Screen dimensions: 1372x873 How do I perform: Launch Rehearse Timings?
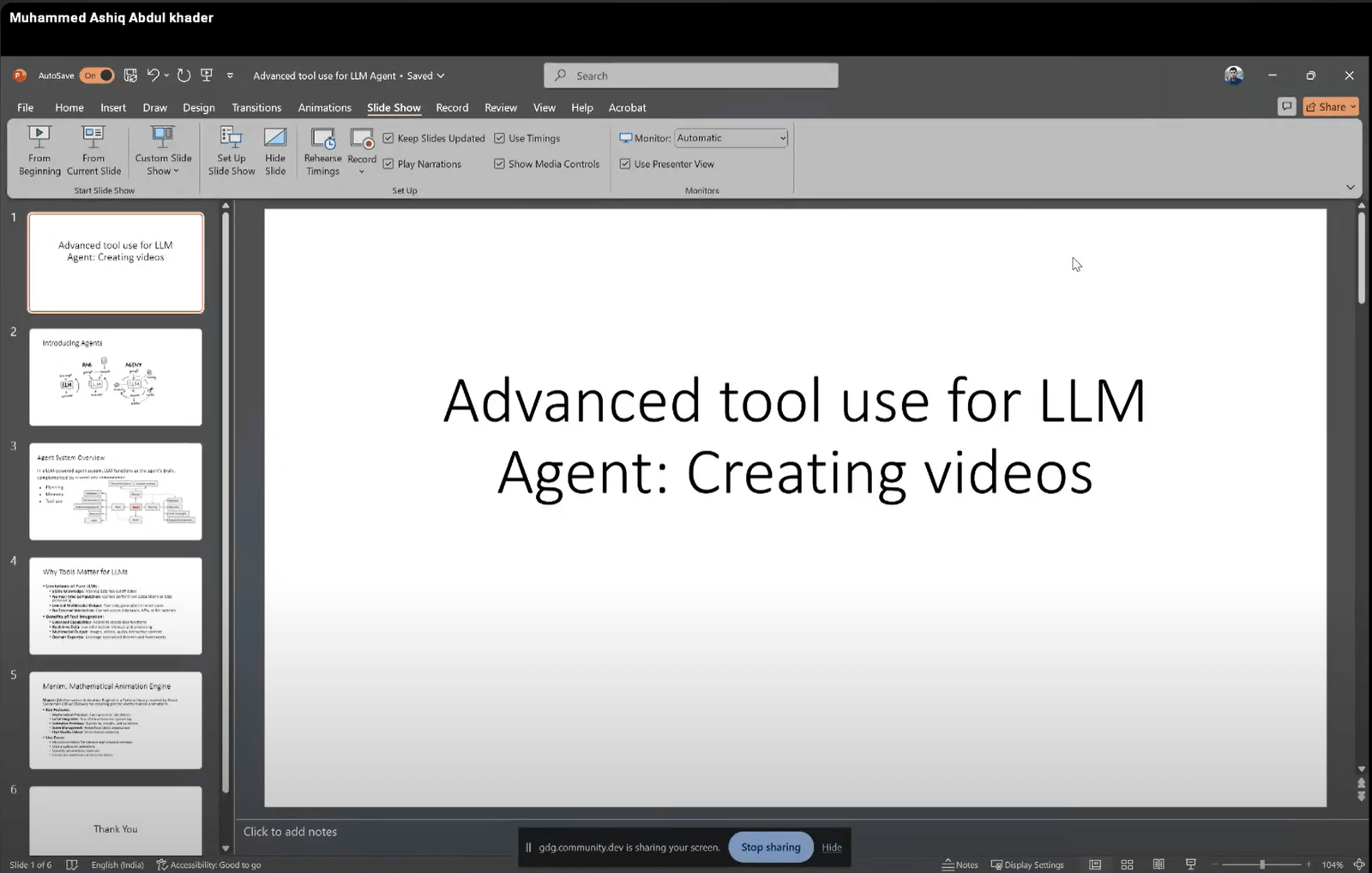322,151
